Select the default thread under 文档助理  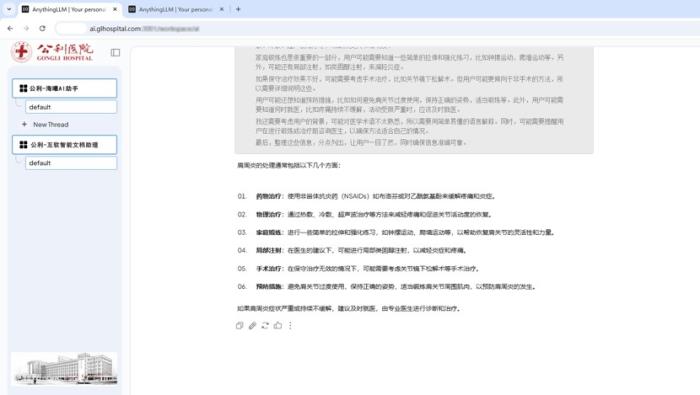pos(71,163)
